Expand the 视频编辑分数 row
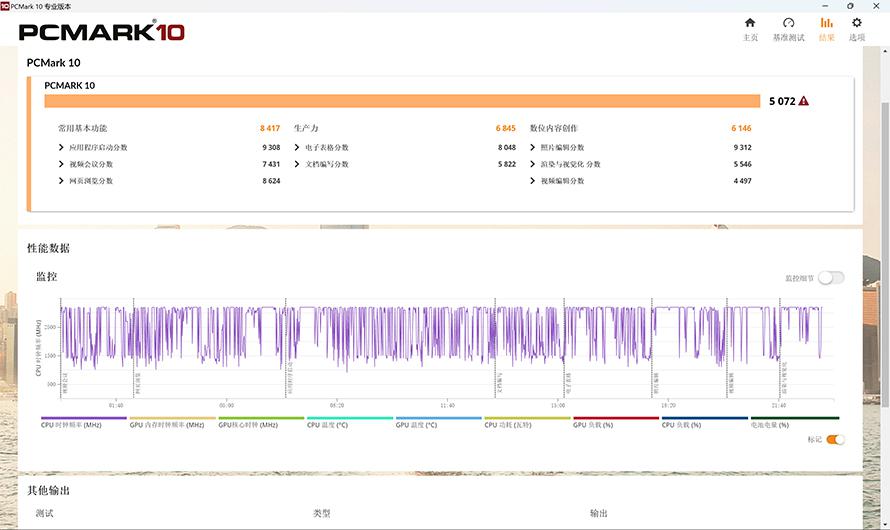890x530 pixels. coord(532,180)
